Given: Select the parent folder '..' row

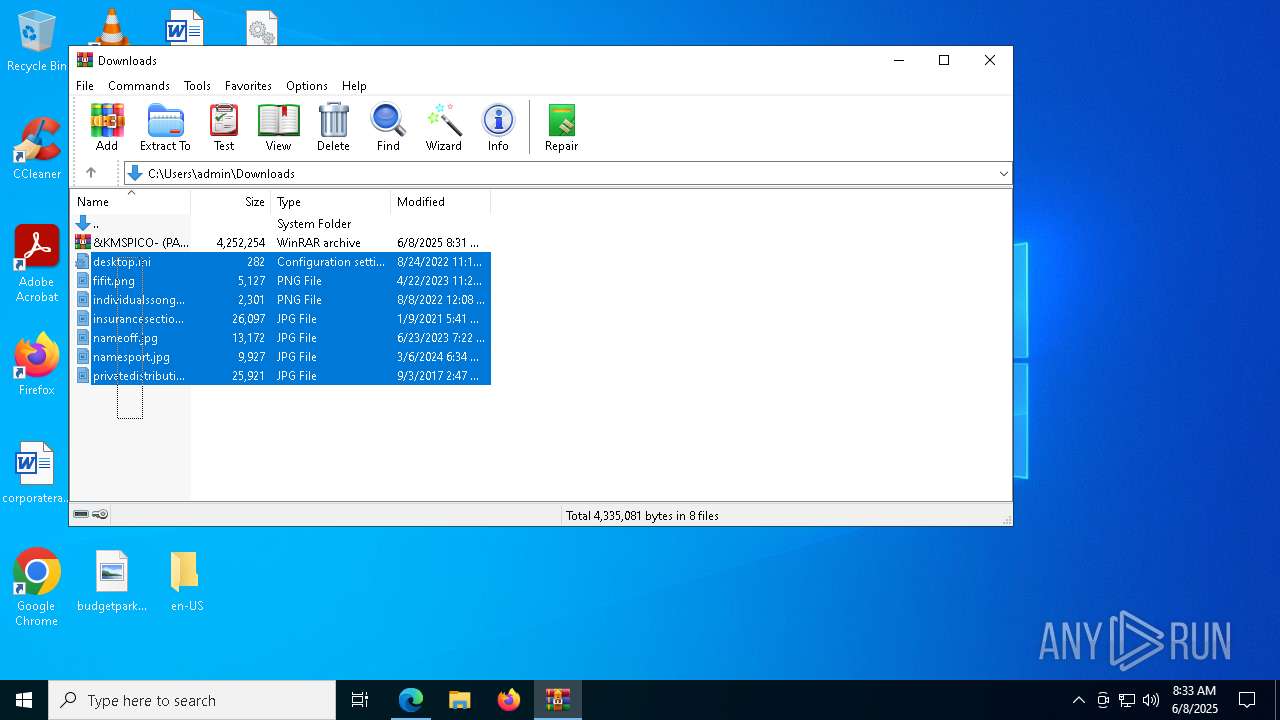Looking at the screenshot, I should pyautogui.click(x=281, y=224).
